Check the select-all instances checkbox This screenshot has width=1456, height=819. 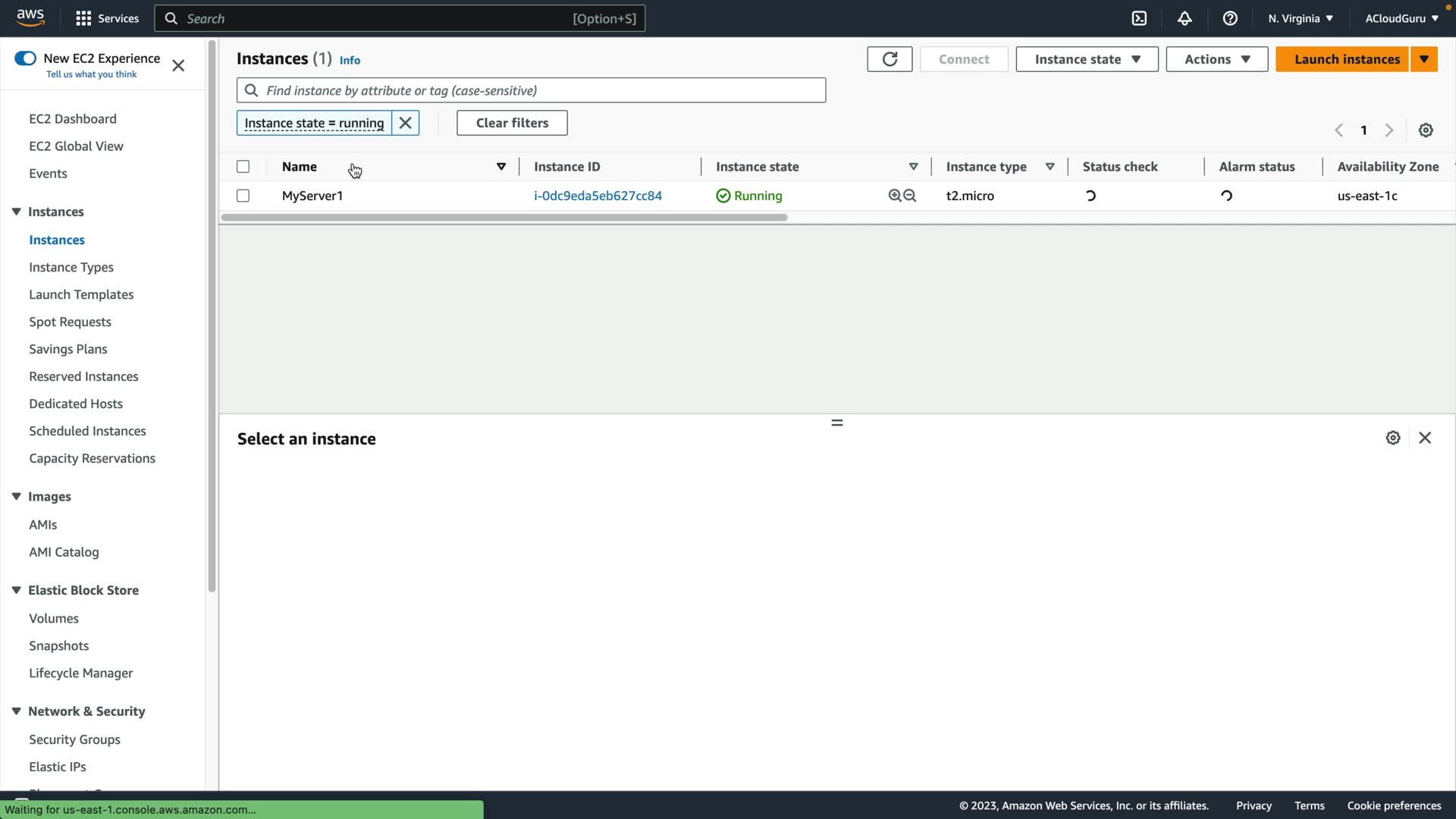tap(243, 167)
